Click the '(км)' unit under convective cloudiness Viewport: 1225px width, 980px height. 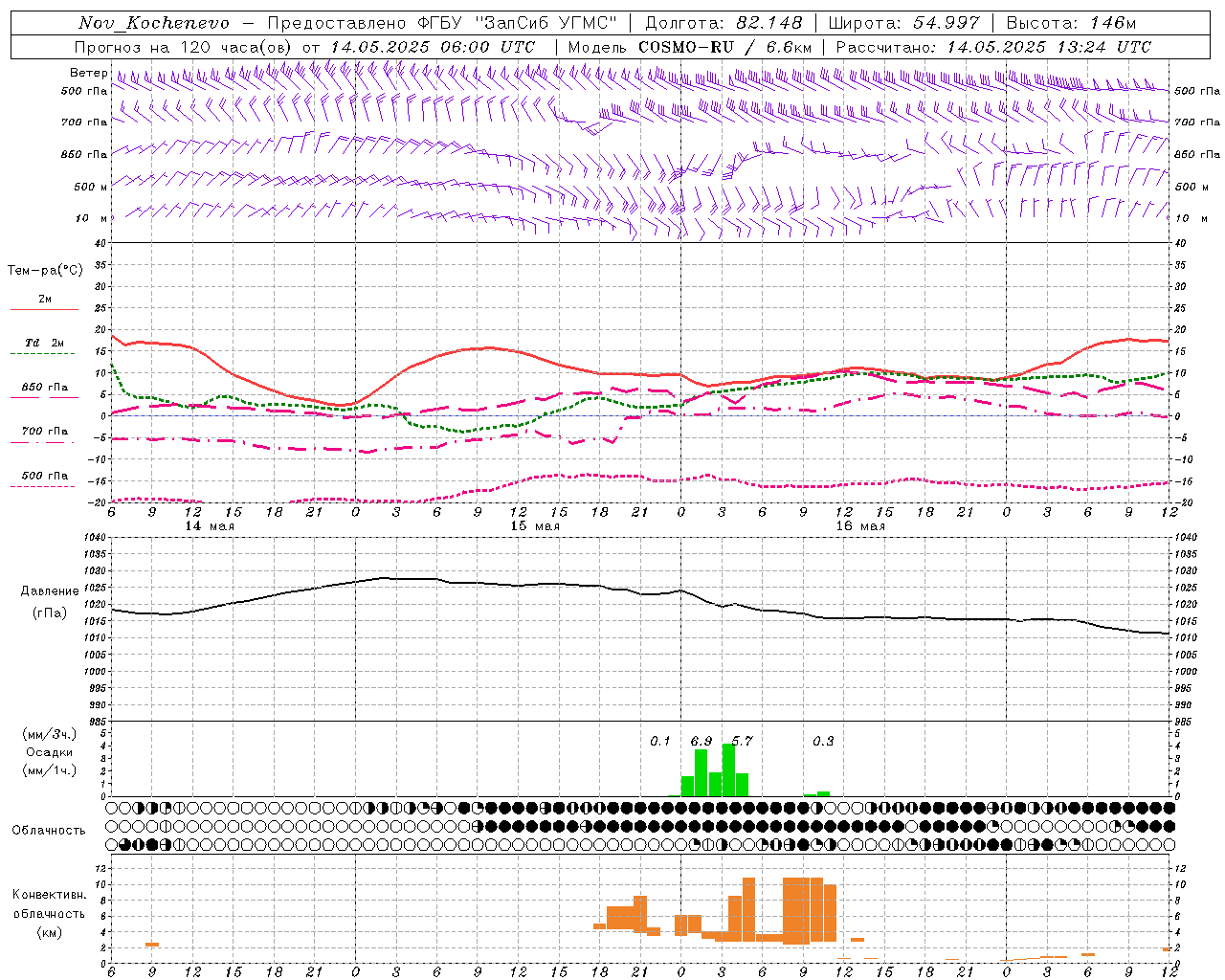pos(50,933)
